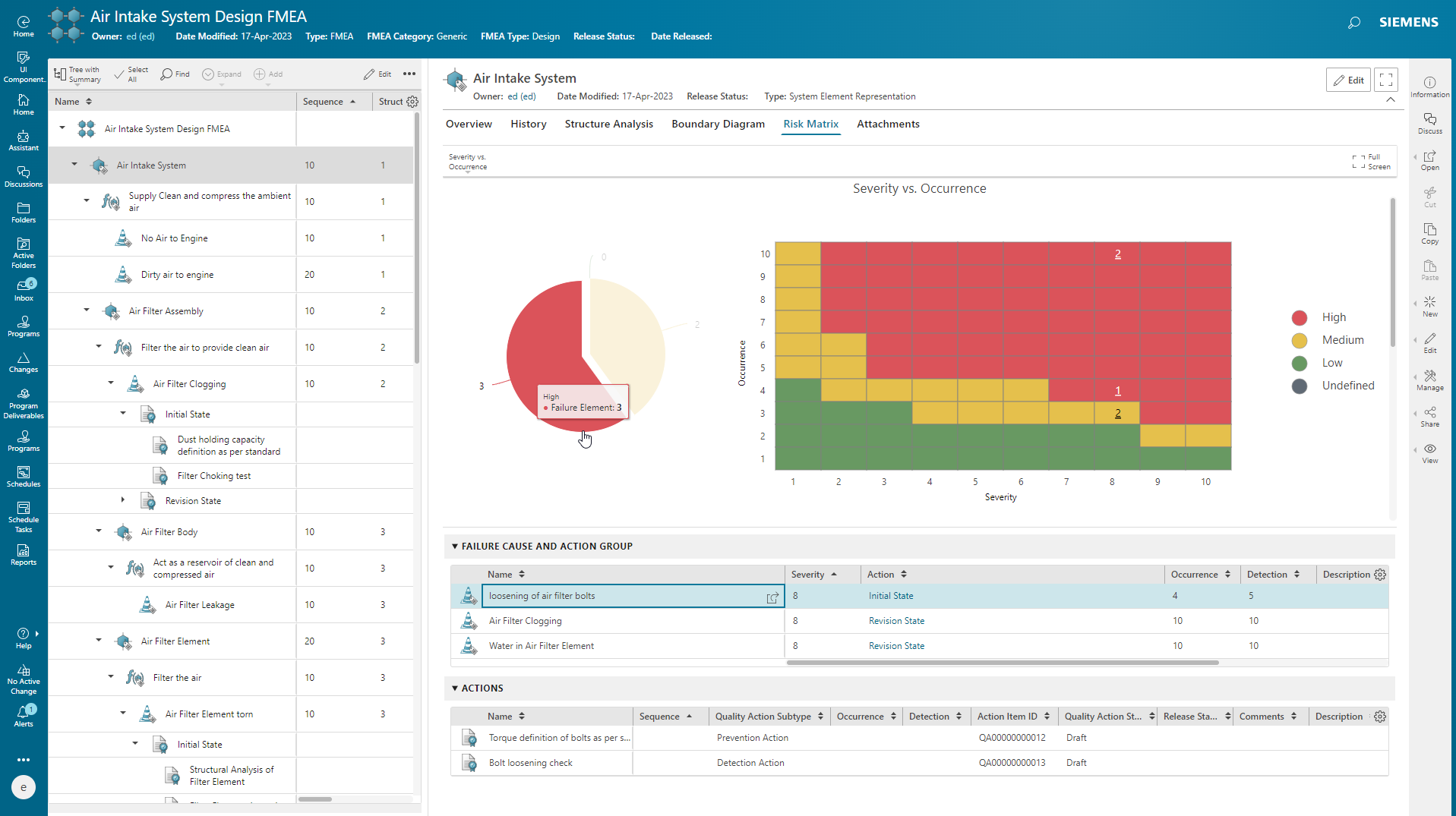This screenshot has width=1456, height=816.
Task: Click the Copy icon in right sidebar
Action: [1429, 232]
